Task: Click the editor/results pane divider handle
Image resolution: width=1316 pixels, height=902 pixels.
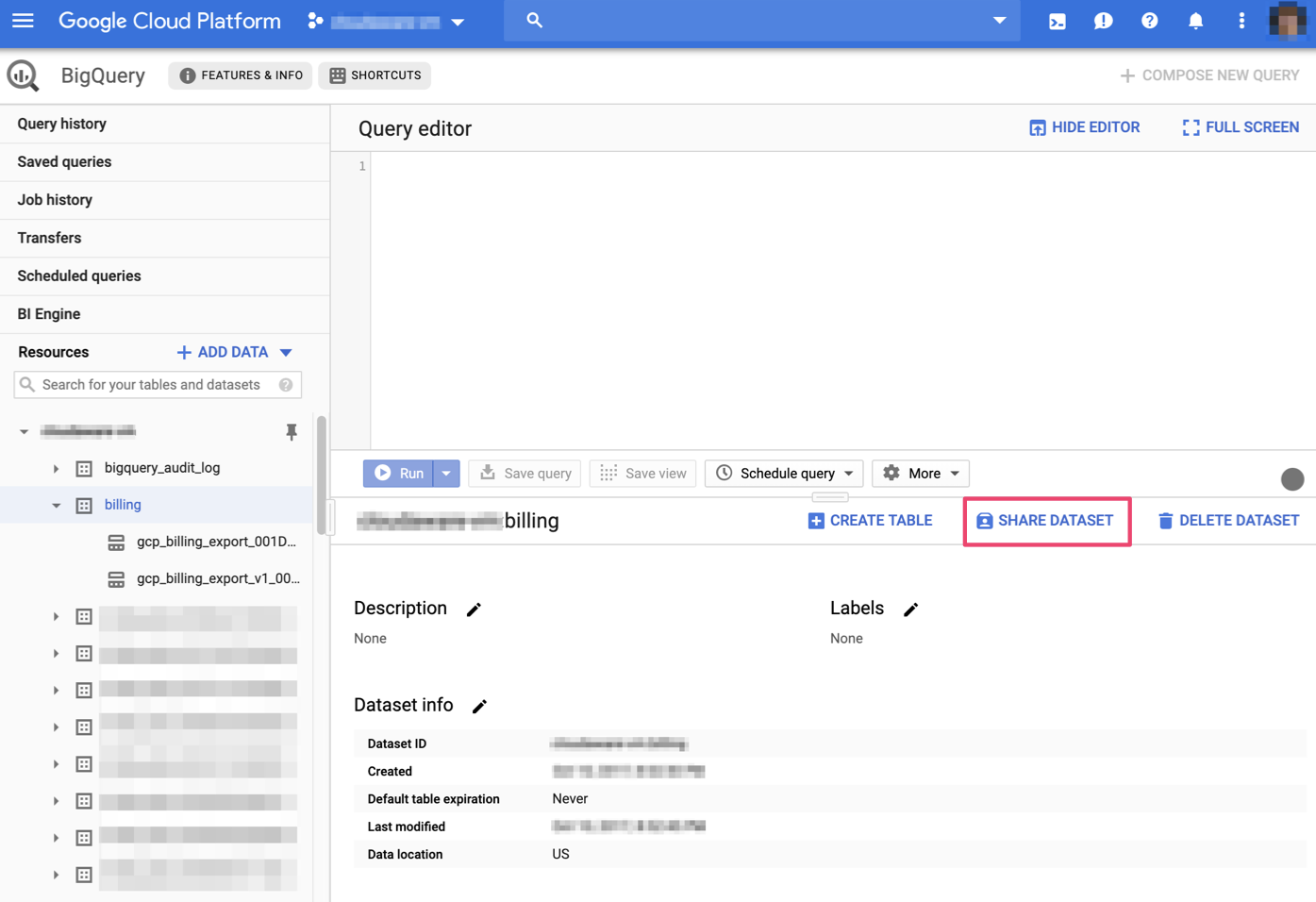Action: (x=830, y=497)
